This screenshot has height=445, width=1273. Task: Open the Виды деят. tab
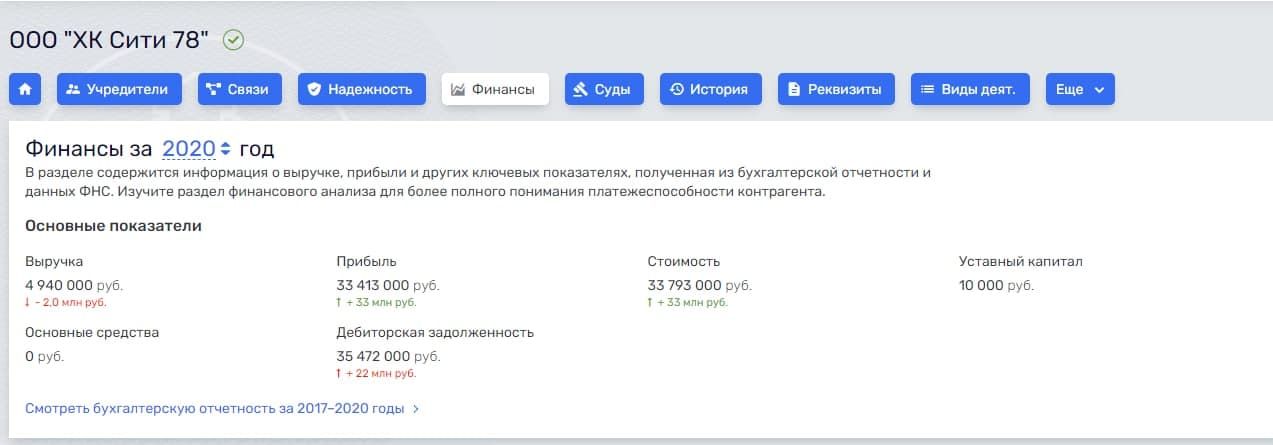[969, 89]
